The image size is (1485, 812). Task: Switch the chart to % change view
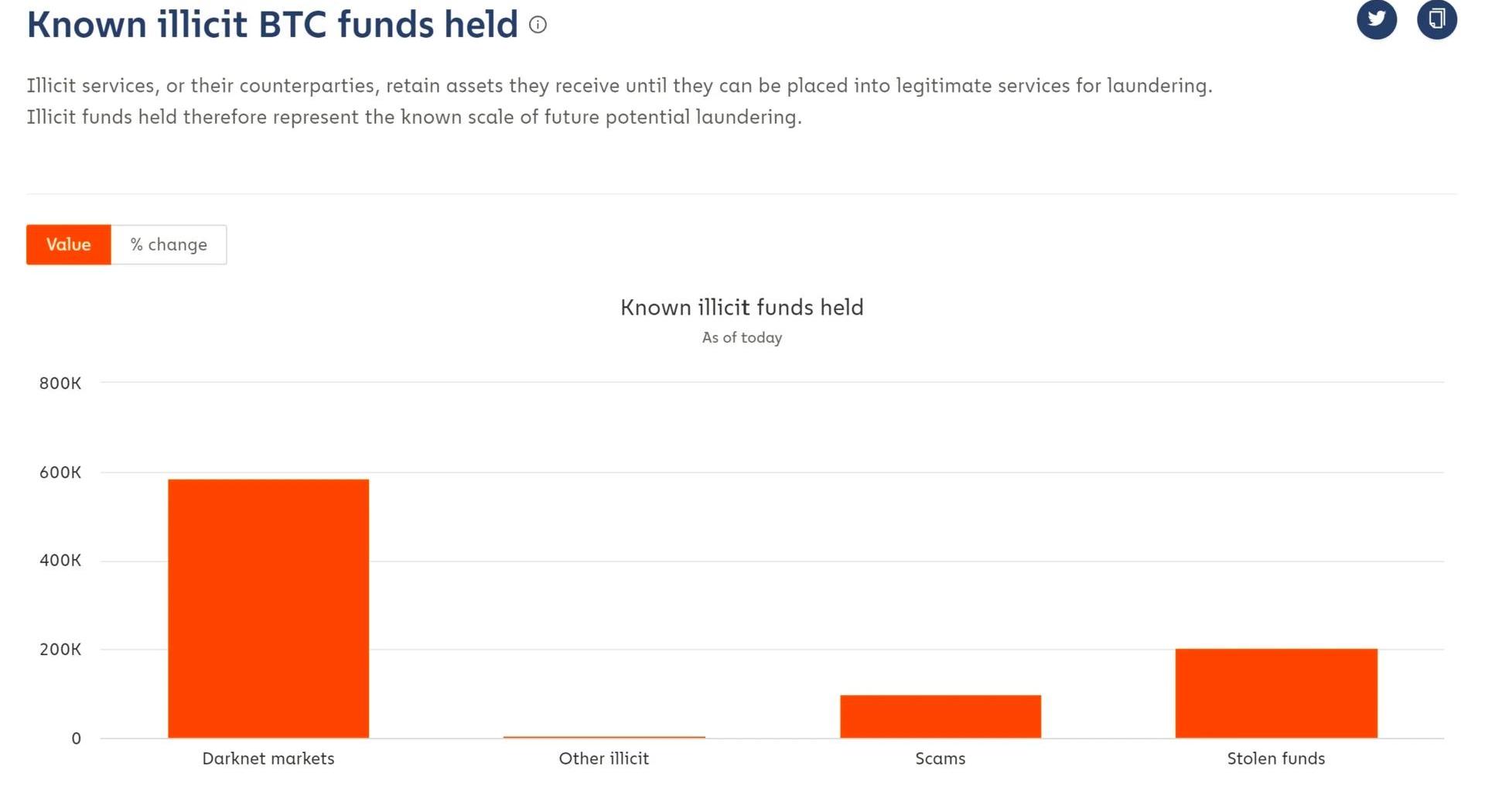pyautogui.click(x=169, y=244)
